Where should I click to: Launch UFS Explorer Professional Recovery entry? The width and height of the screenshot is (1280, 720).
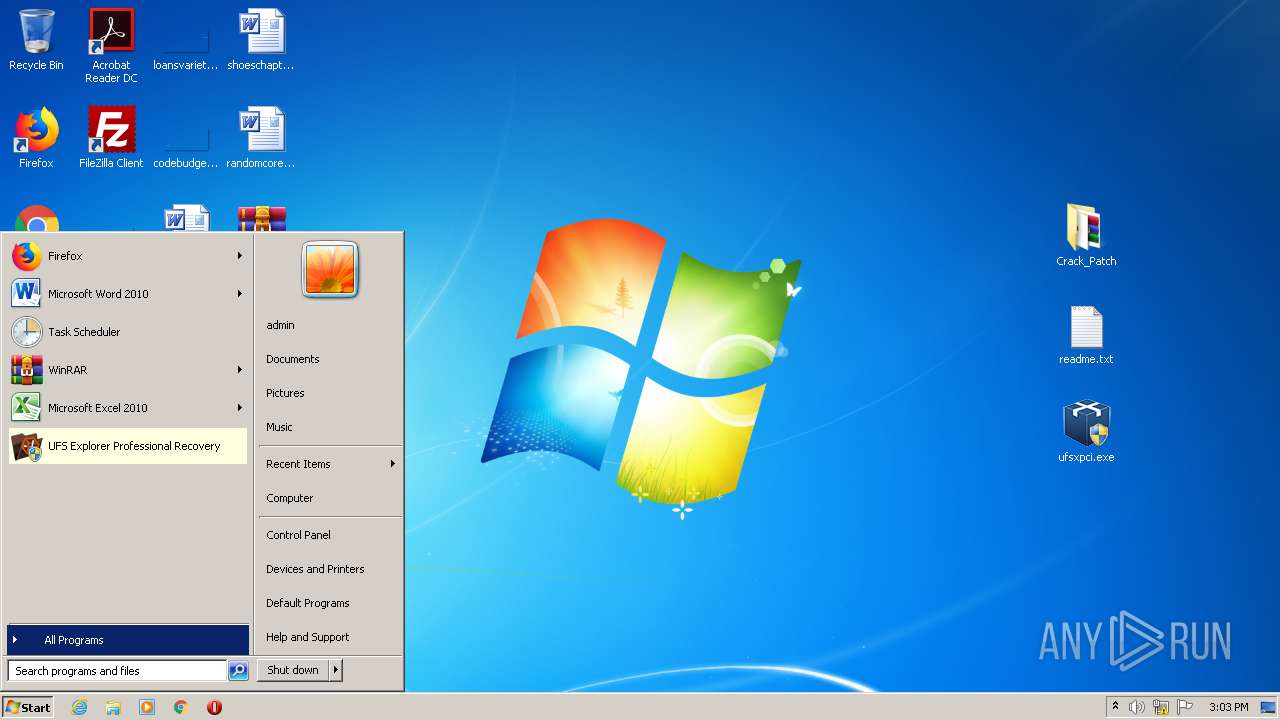point(128,446)
